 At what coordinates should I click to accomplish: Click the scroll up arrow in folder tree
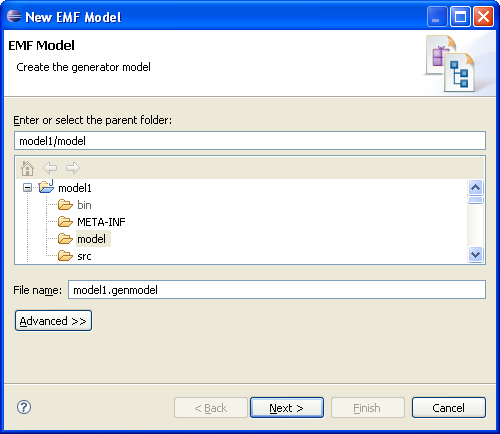[476, 187]
